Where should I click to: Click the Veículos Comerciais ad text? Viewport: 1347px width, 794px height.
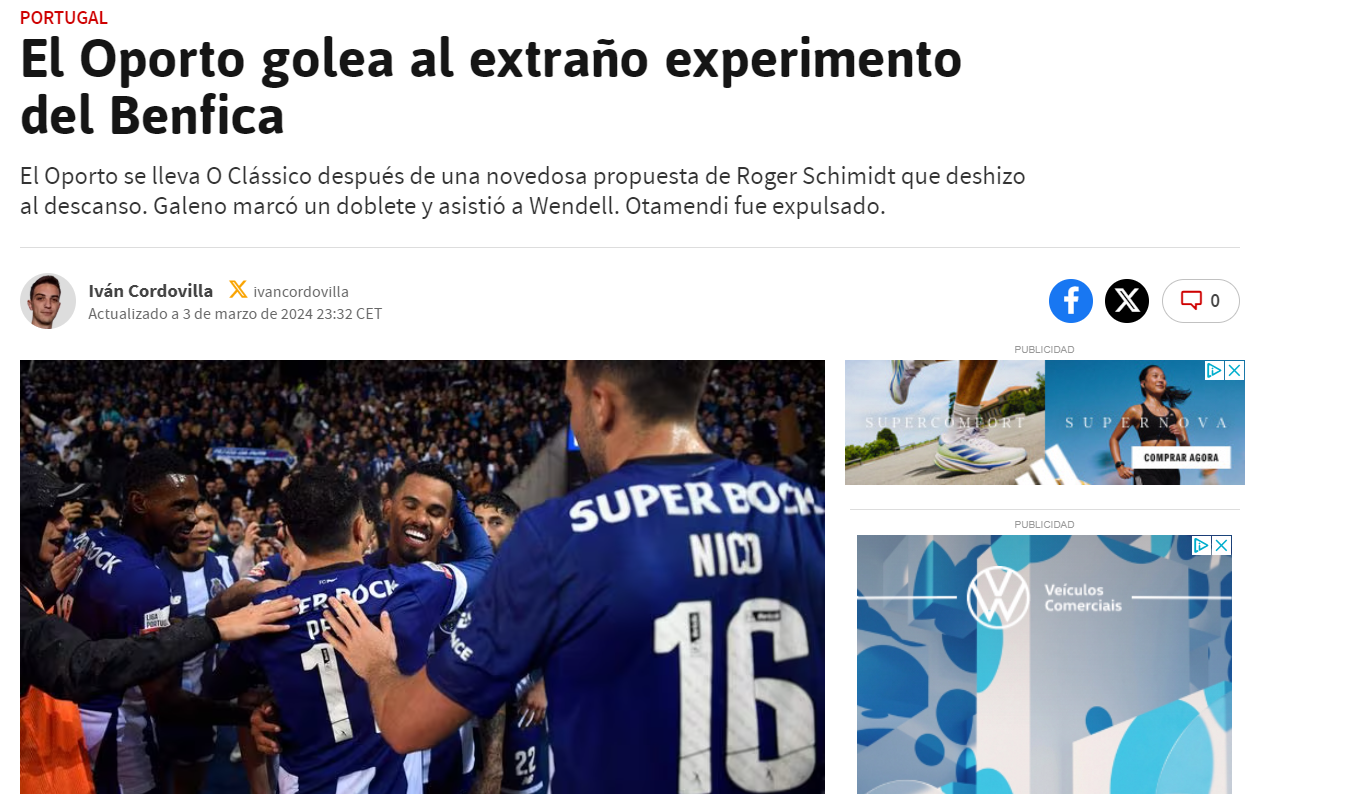pyautogui.click(x=1083, y=598)
